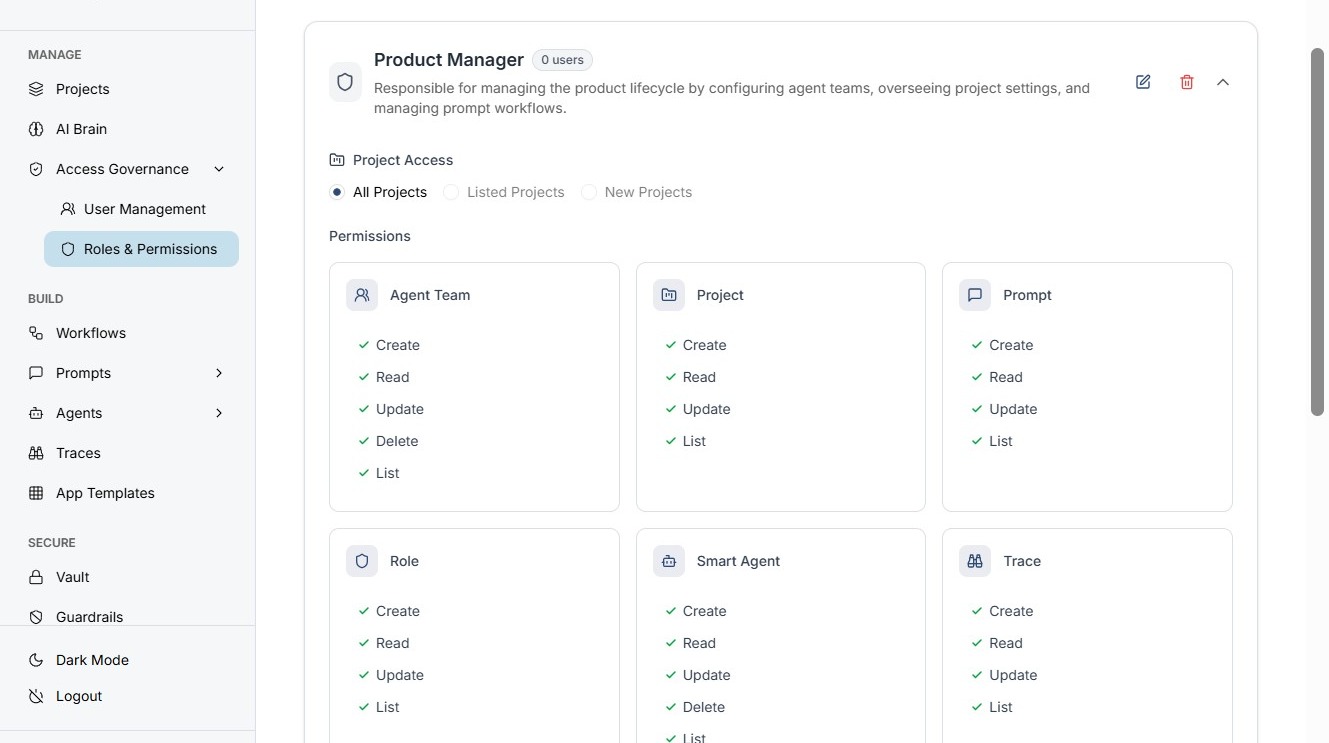
Task: Collapse the Access Governance sidebar section
Action: 219,169
